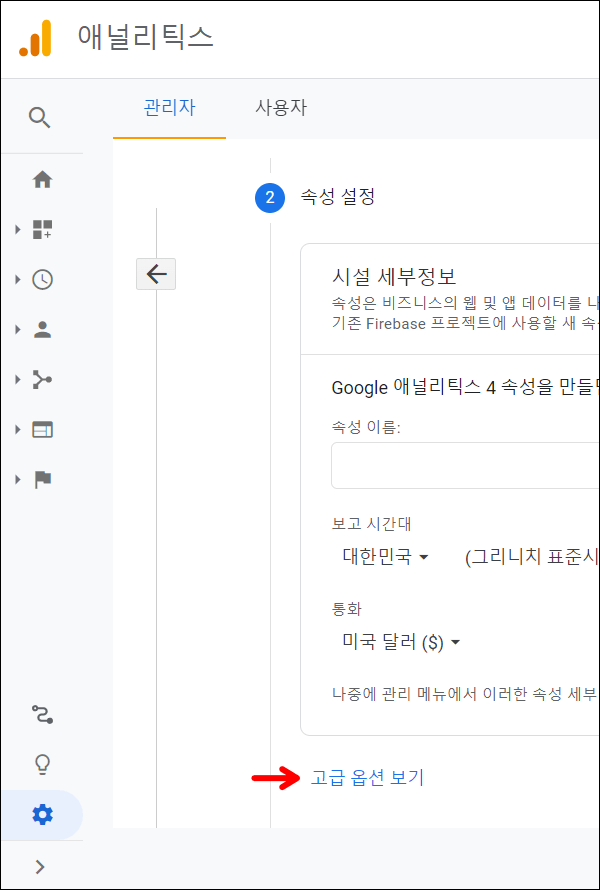
Task: Expand the Conversions menu arrow
Action: pyautogui.click(x=18, y=480)
